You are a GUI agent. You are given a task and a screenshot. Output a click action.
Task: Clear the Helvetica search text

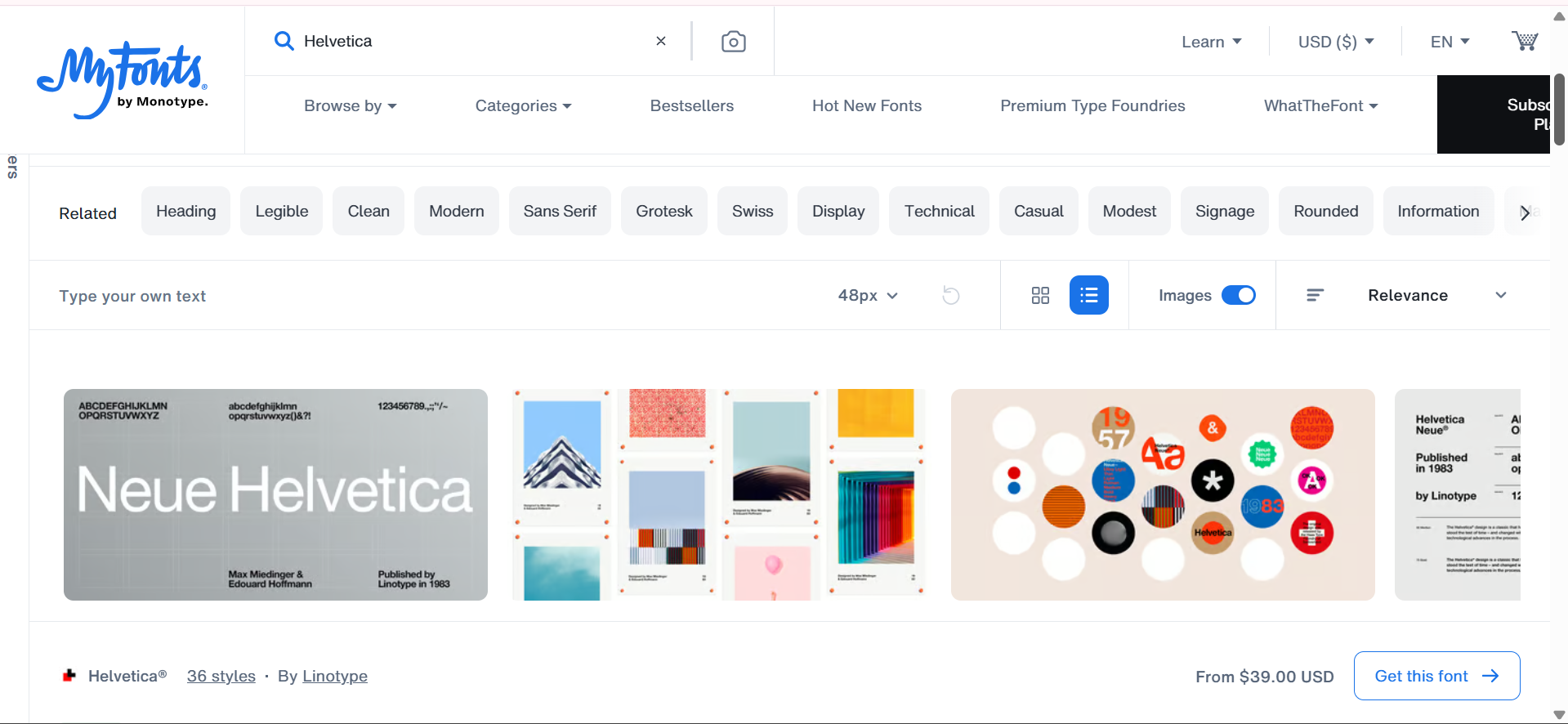pos(661,41)
